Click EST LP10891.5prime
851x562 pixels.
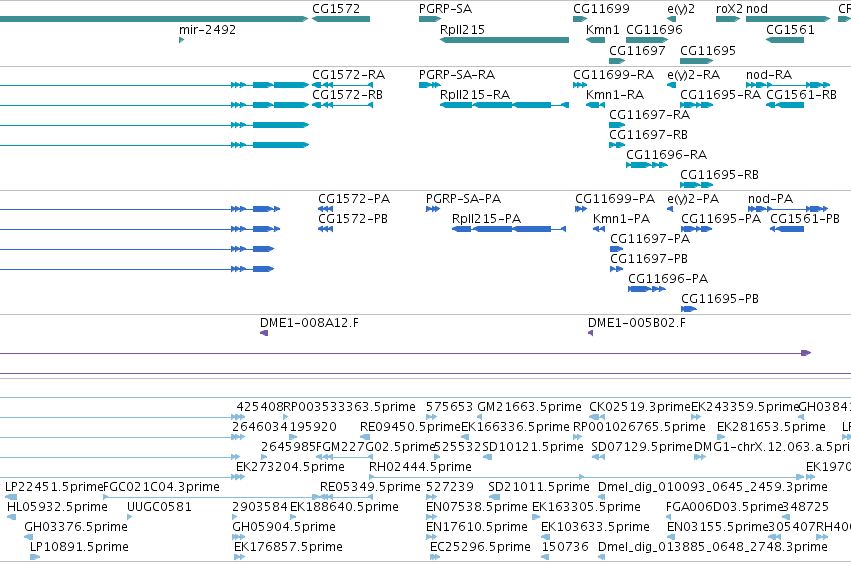[79, 547]
